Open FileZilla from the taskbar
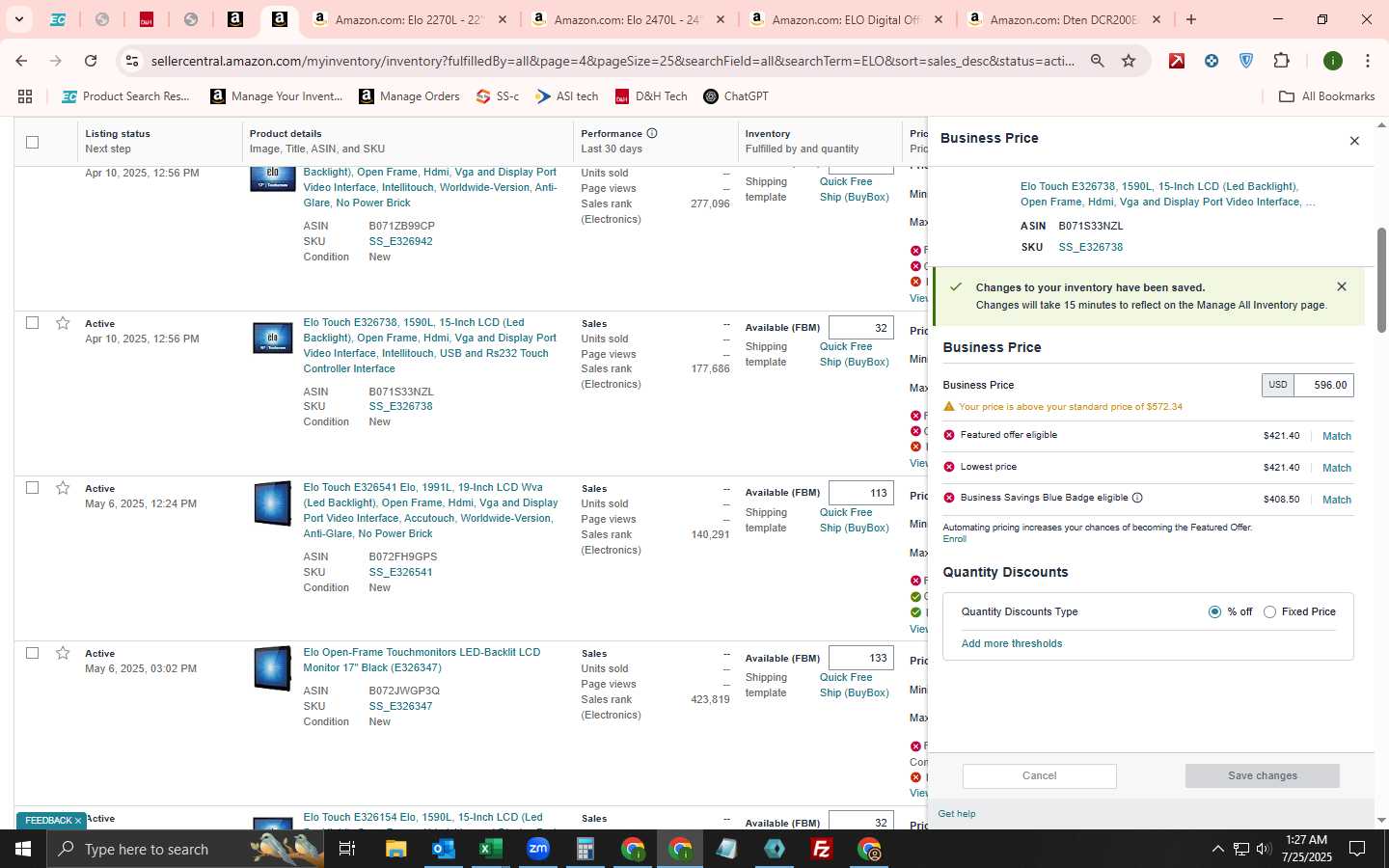 click(x=821, y=849)
